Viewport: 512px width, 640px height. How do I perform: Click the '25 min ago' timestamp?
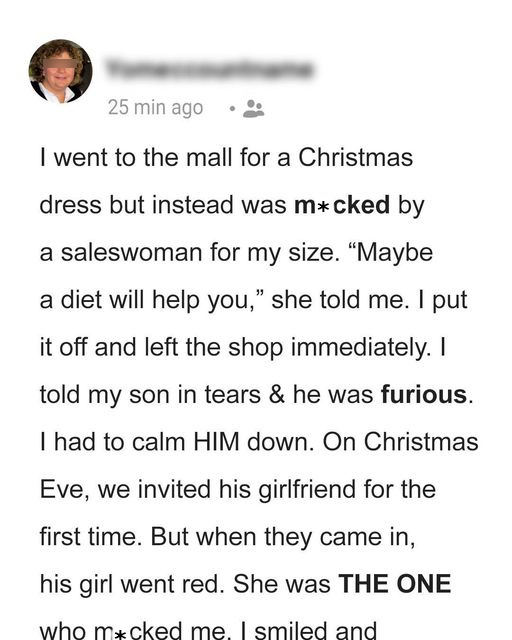click(x=156, y=108)
